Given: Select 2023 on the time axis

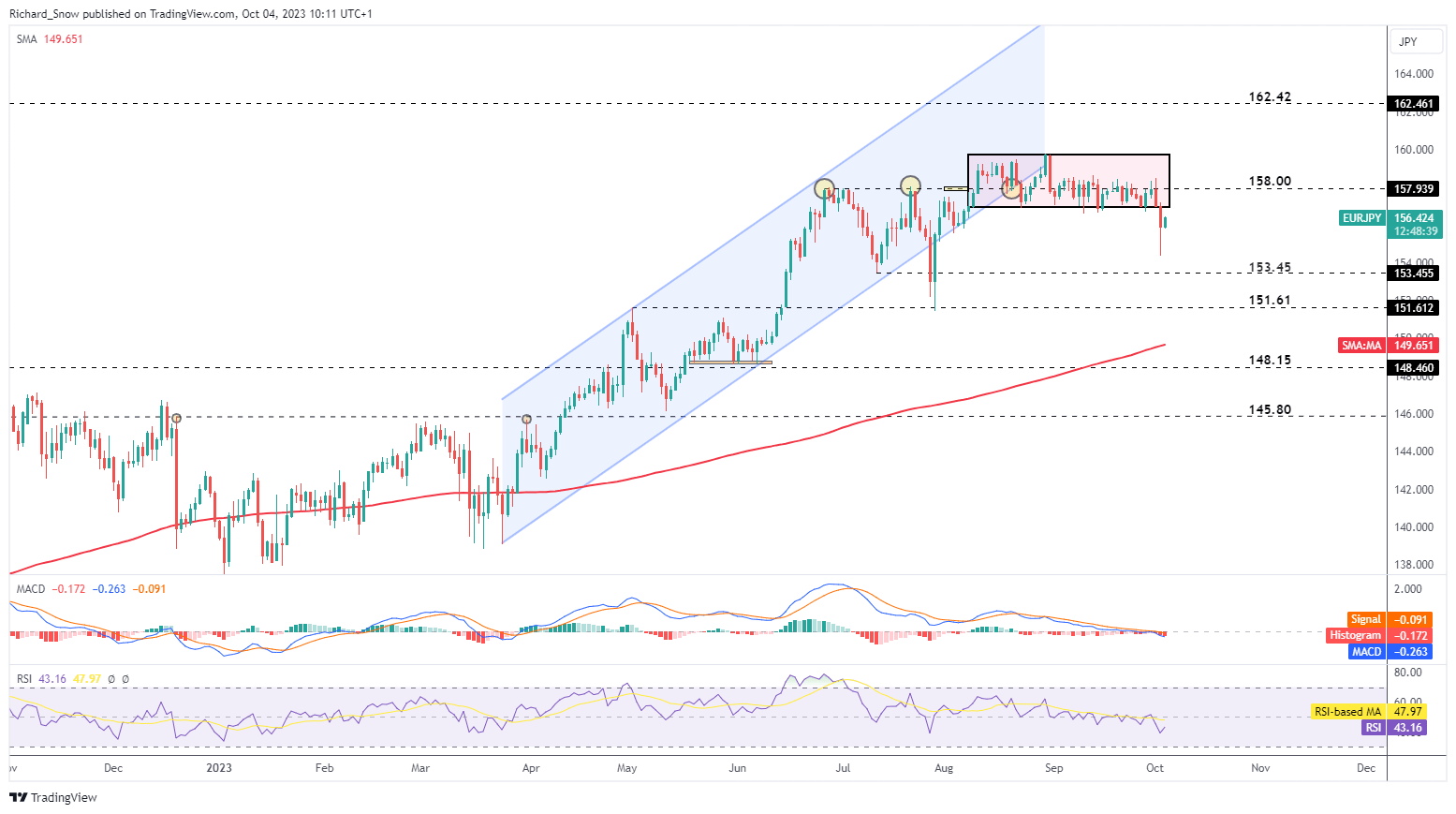Looking at the screenshot, I should (x=219, y=768).
